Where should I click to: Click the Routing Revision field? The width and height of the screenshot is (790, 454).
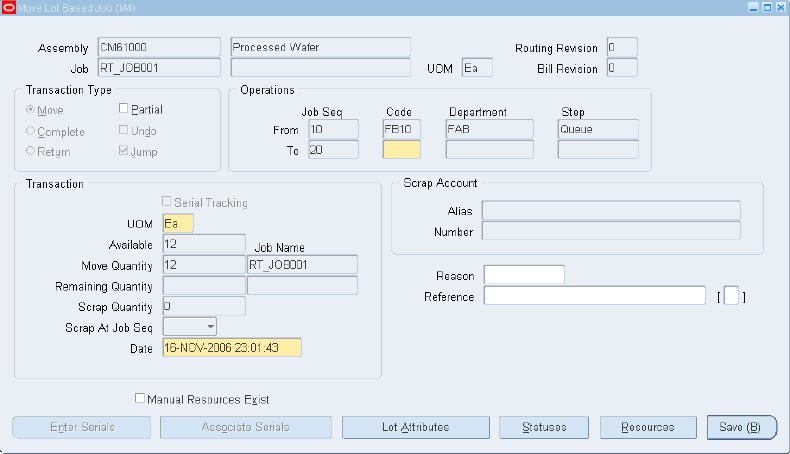622,47
